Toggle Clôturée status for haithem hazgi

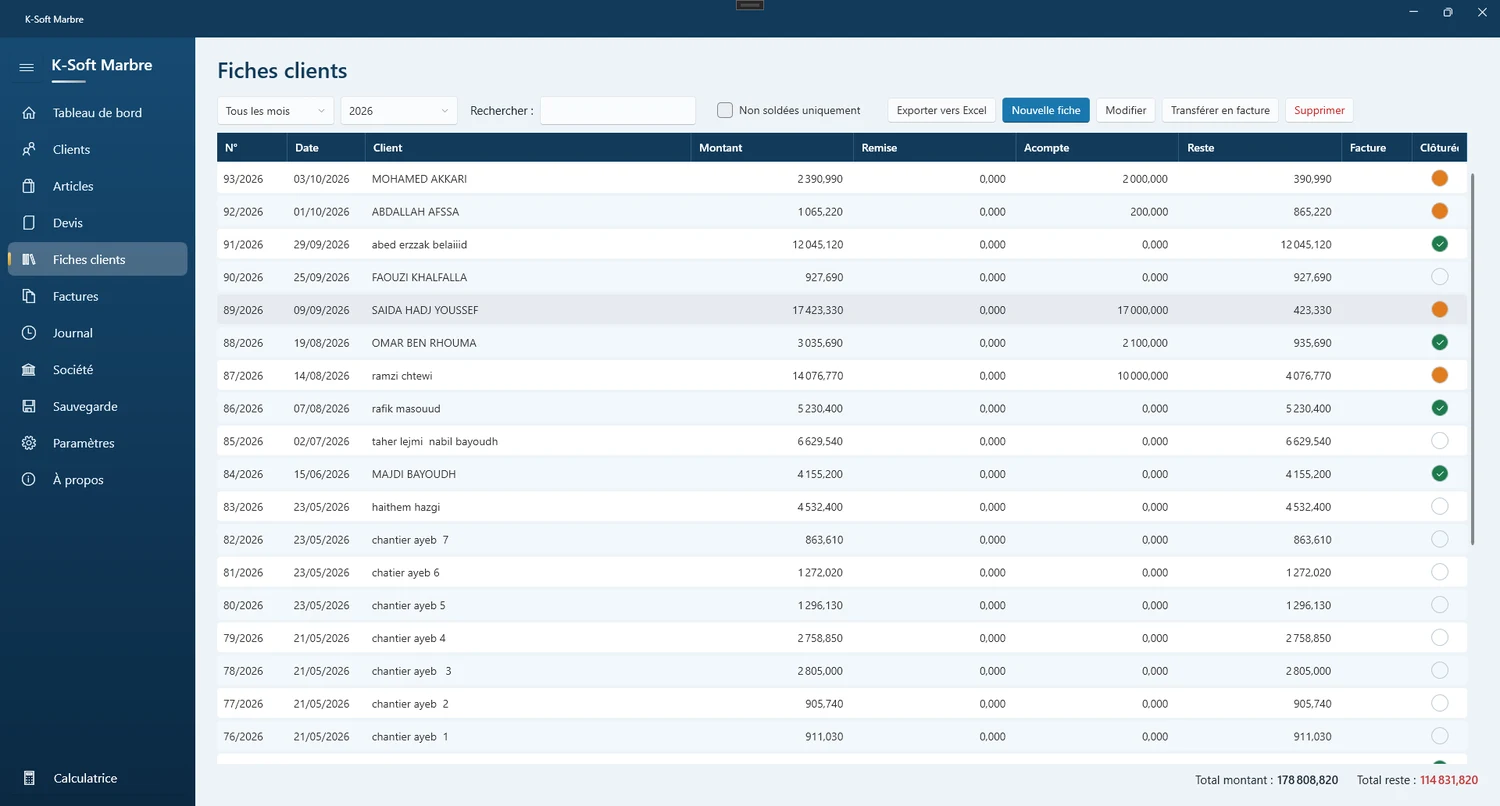pyautogui.click(x=1439, y=506)
